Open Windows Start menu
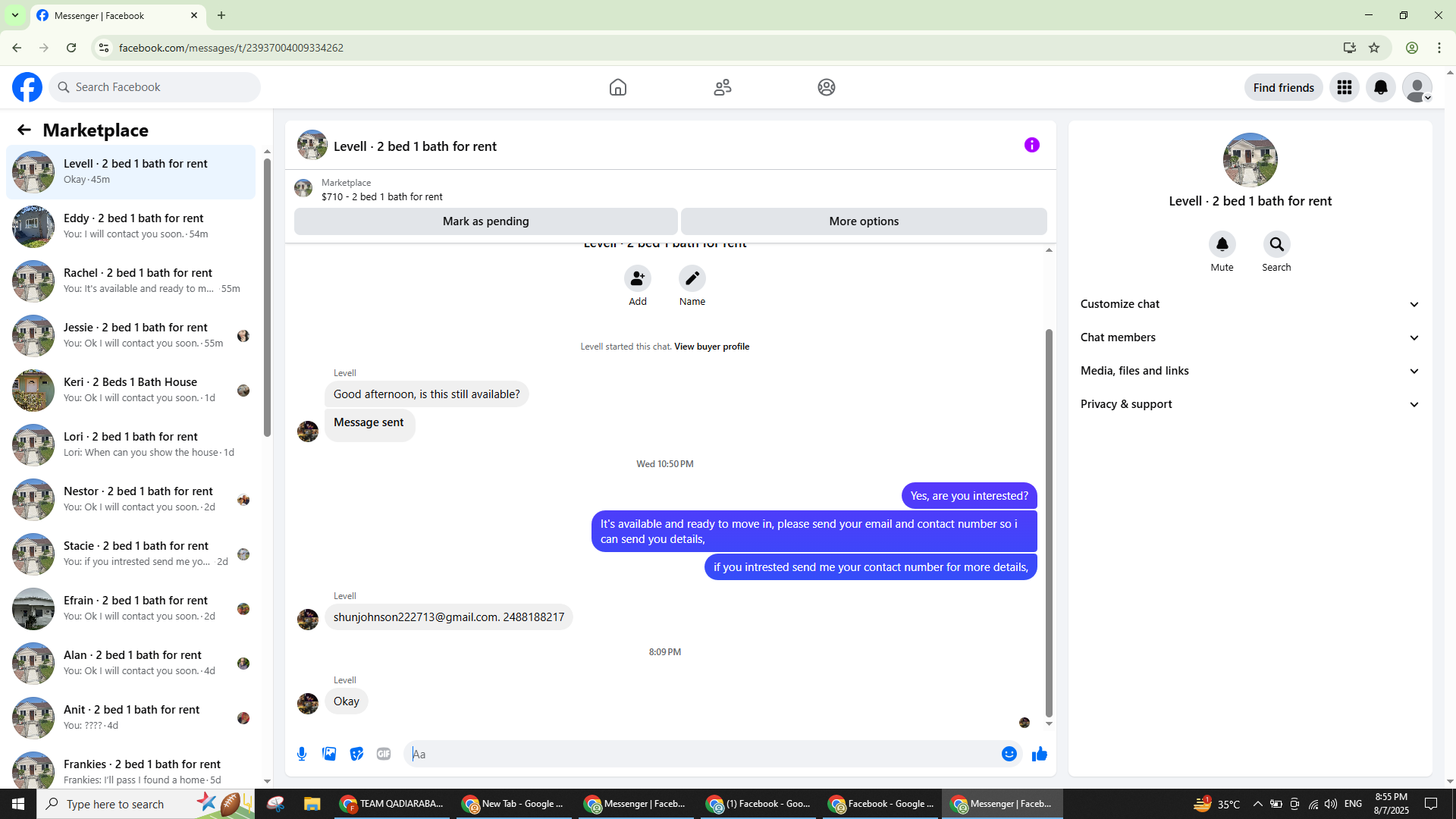This screenshot has height=819, width=1456. click(18, 804)
